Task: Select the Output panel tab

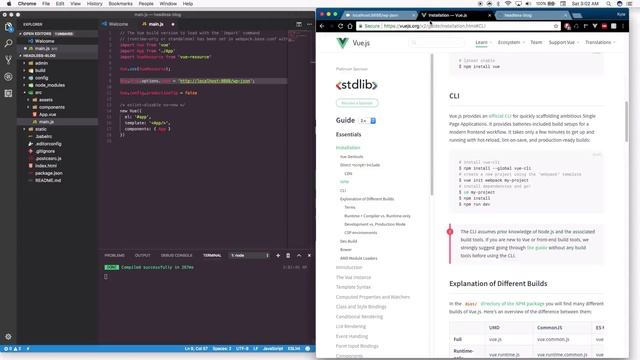Action: pos(142,256)
